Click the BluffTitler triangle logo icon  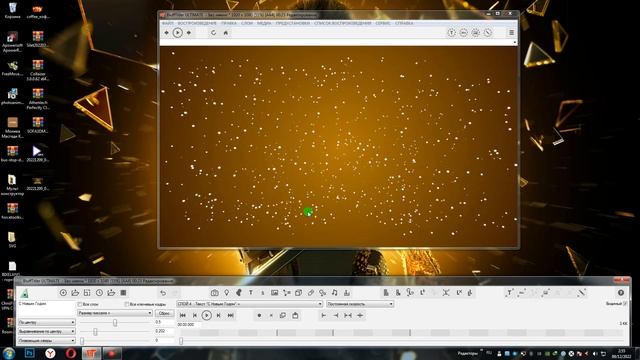24,293
